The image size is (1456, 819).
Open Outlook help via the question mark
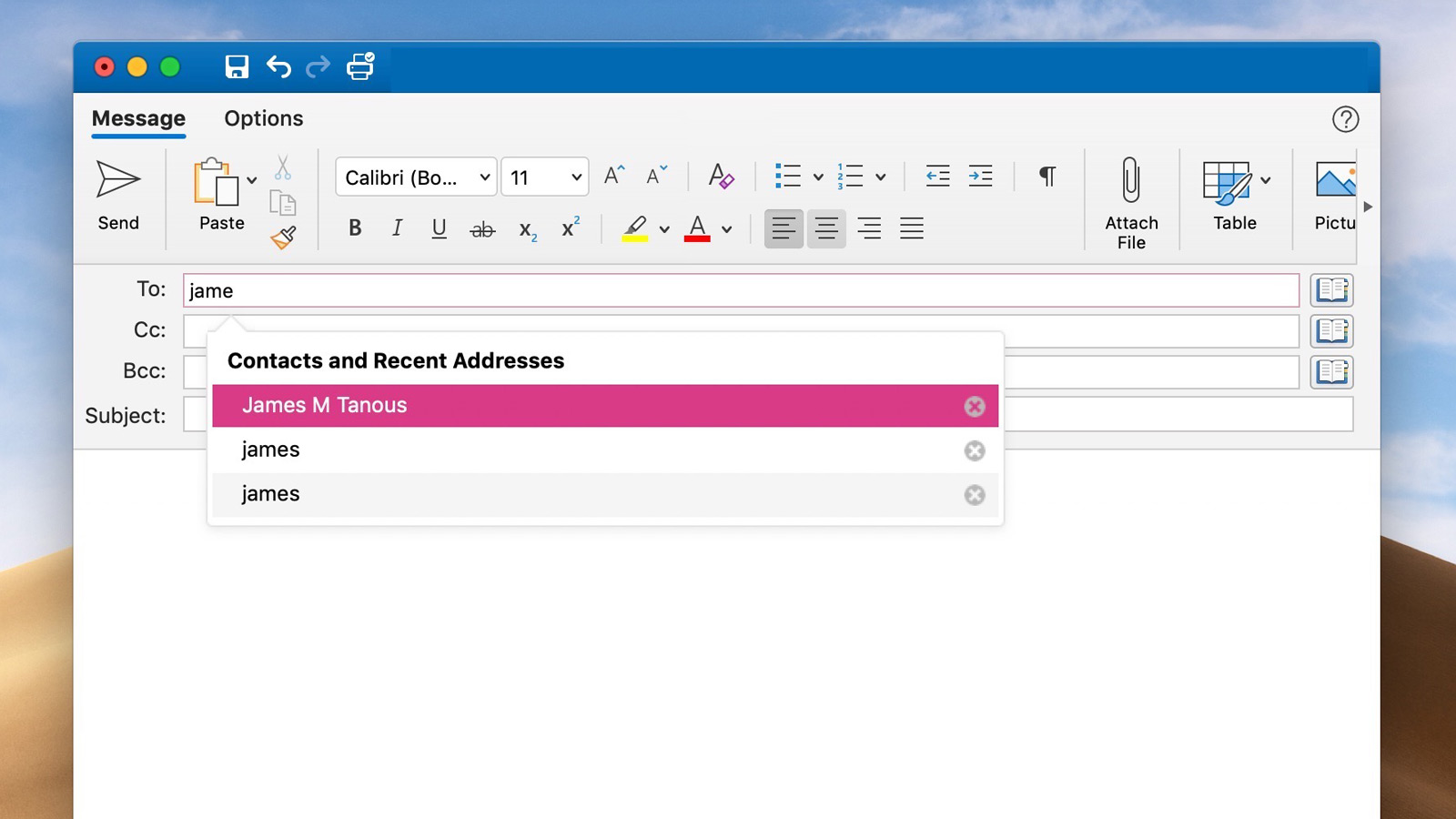tap(1345, 119)
